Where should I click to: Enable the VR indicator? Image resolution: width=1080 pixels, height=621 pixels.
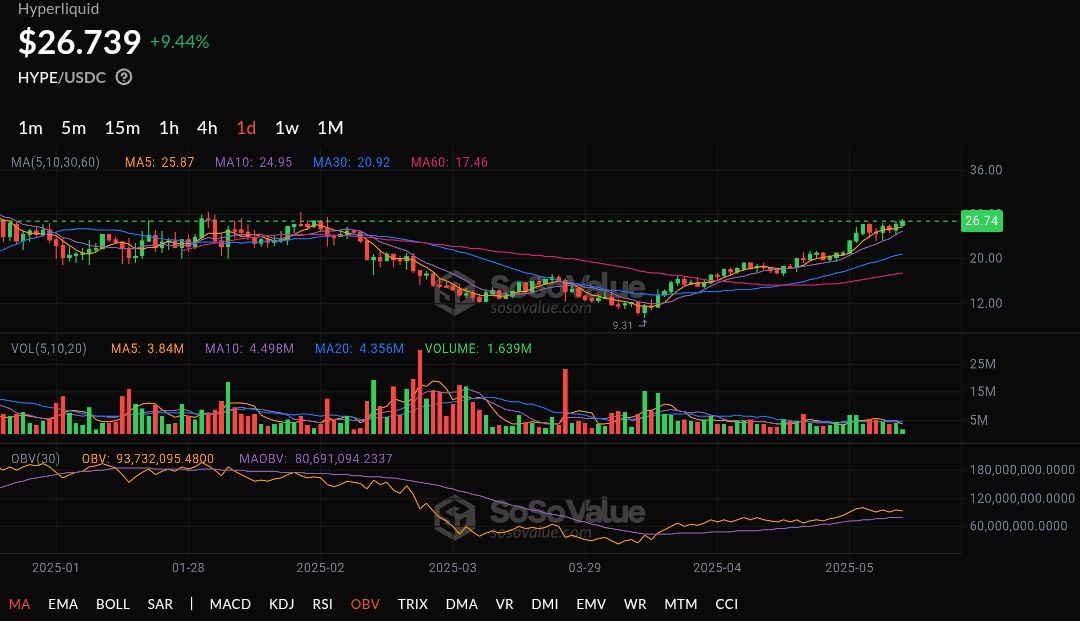tap(504, 604)
